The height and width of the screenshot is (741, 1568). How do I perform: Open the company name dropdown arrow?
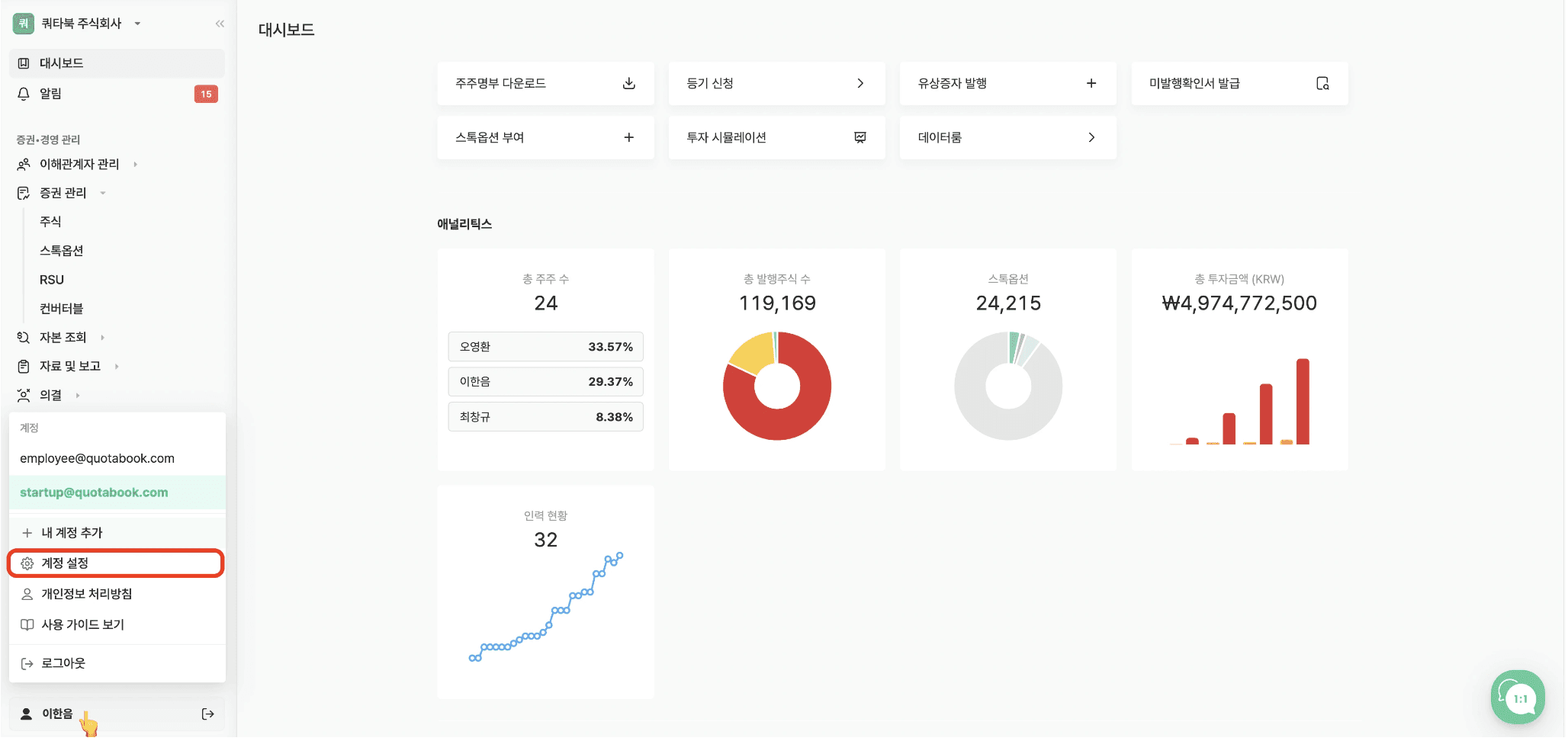(x=137, y=23)
